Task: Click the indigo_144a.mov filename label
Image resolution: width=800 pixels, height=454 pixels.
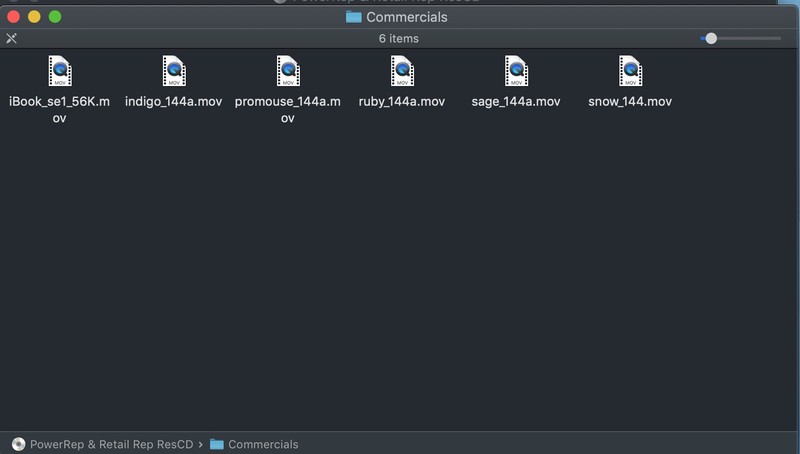Action: 173,102
